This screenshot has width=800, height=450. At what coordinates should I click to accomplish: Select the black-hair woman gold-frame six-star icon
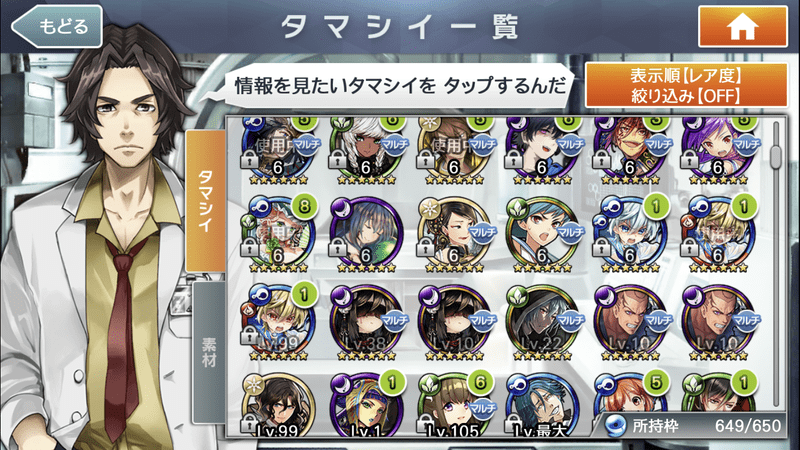pyautogui.click(x=454, y=234)
